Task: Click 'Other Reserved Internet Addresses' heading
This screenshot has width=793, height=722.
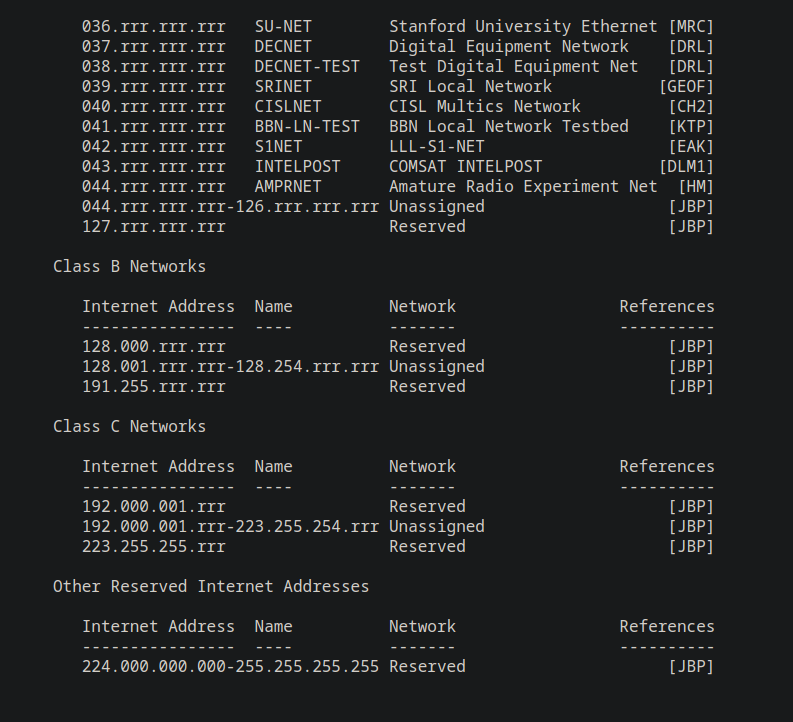Action: [211, 586]
